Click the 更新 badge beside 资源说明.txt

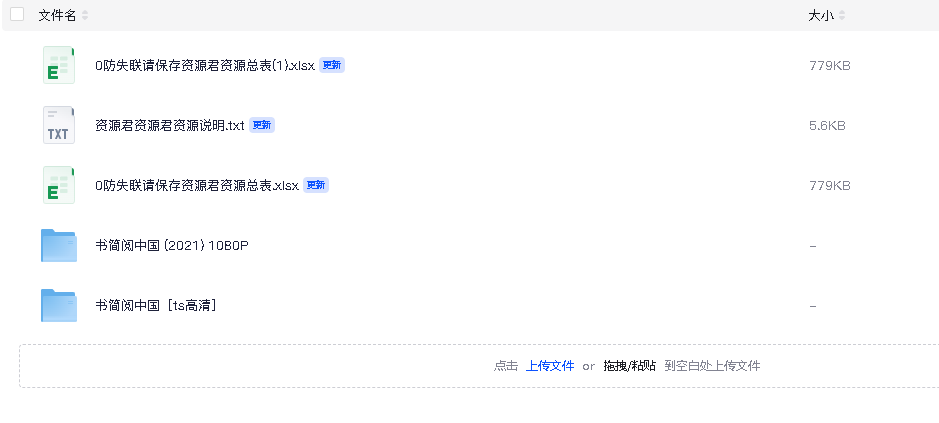coord(262,125)
